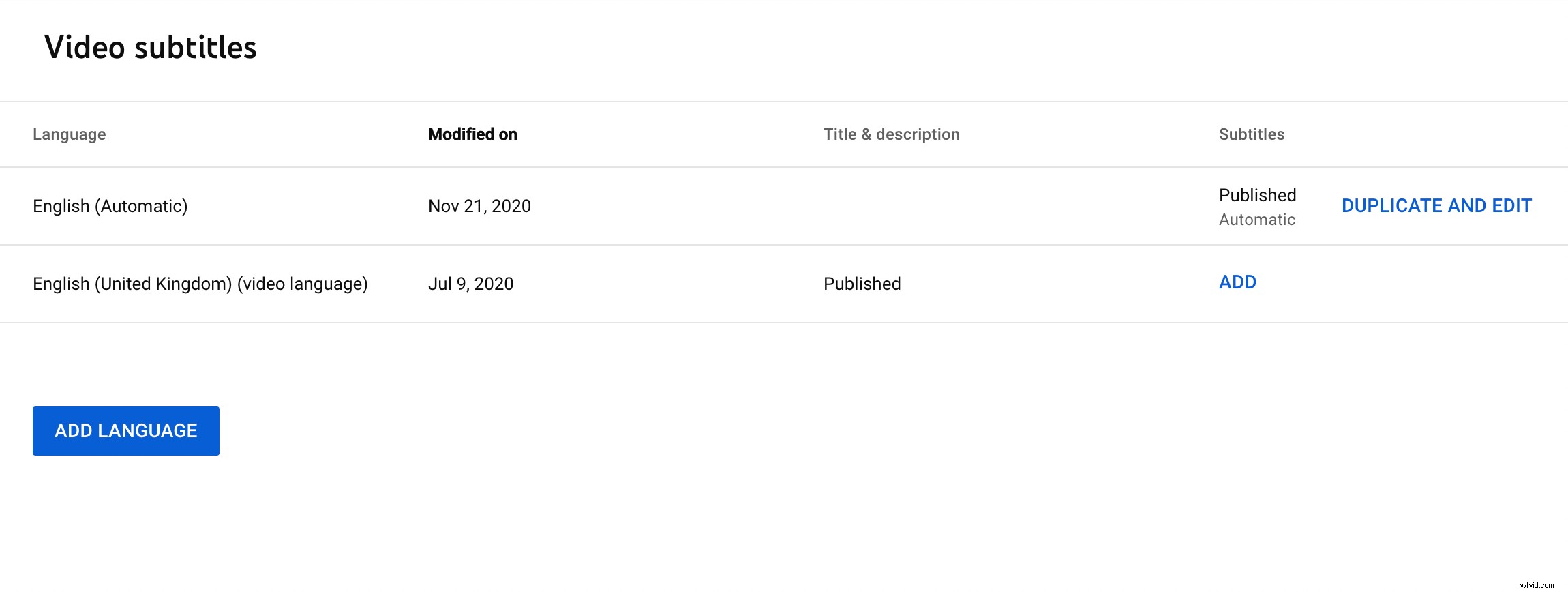Click the ADD LANGUAGE button

point(125,430)
